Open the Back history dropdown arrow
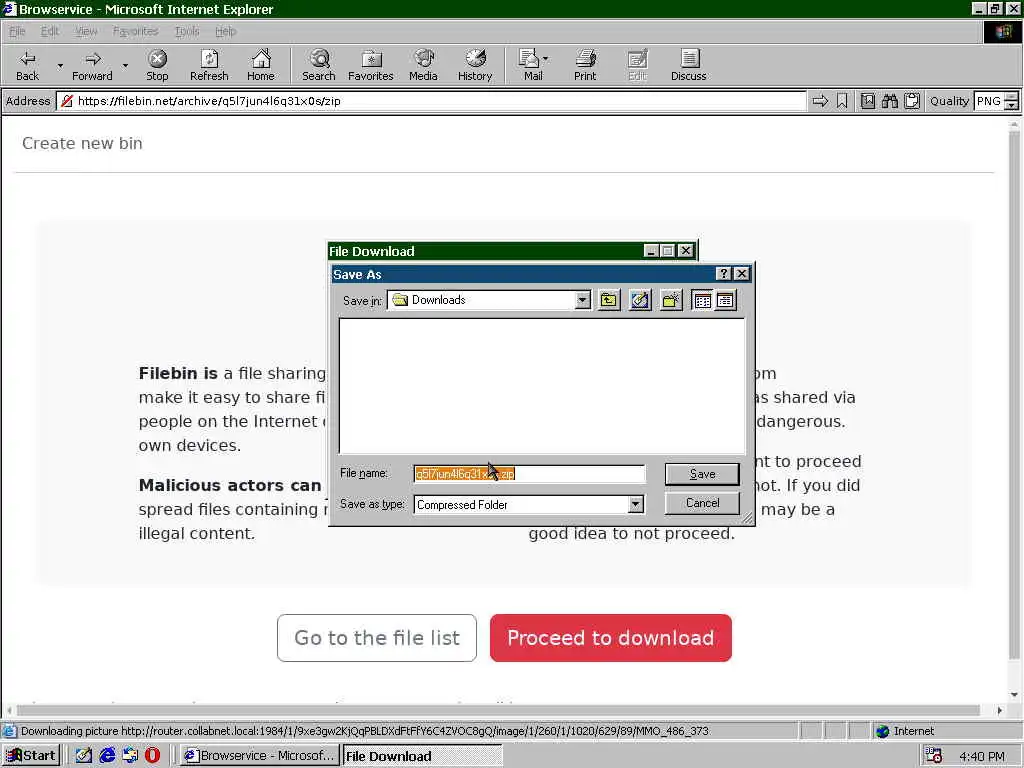The height and width of the screenshot is (768, 1024). click(x=60, y=66)
